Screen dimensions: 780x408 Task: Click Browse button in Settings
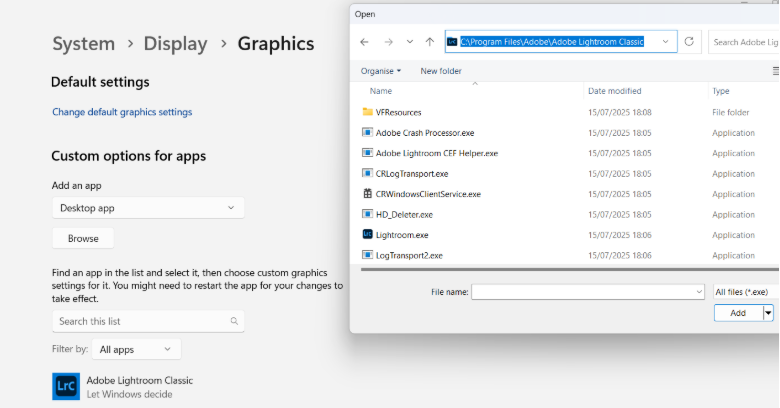[x=83, y=238]
